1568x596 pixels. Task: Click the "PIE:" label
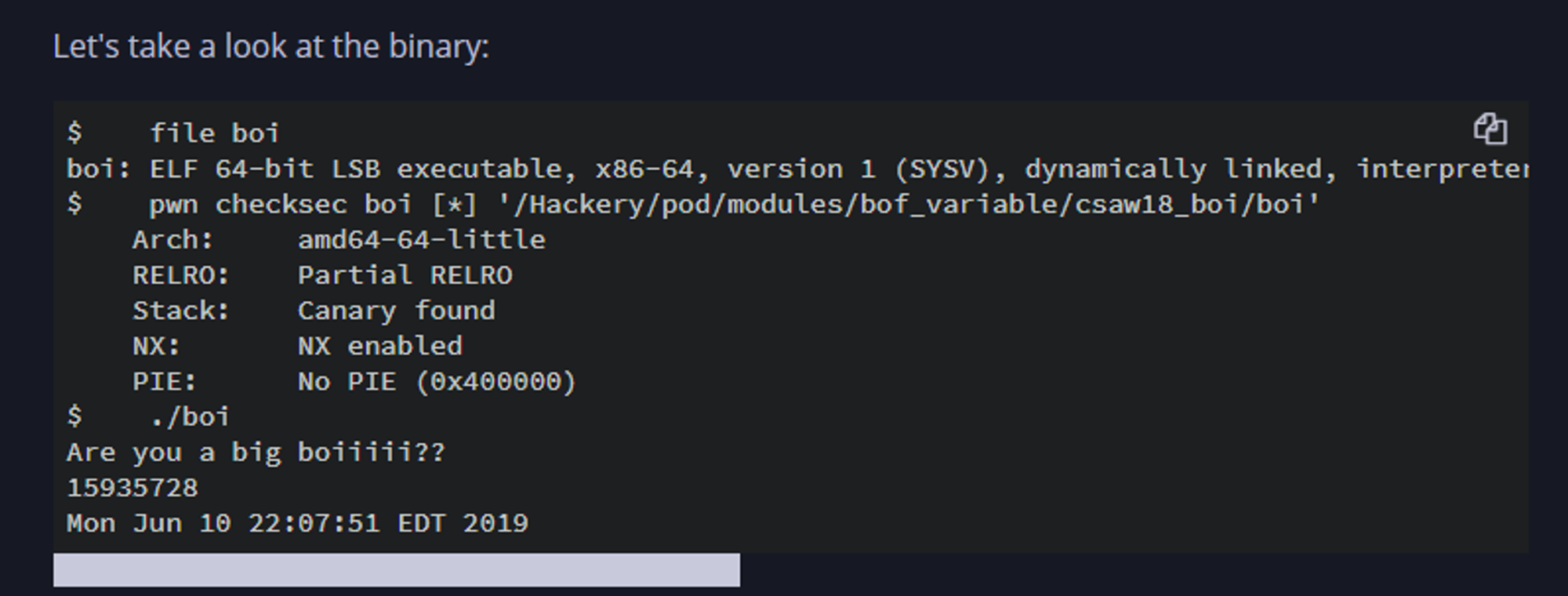pyautogui.click(x=164, y=382)
